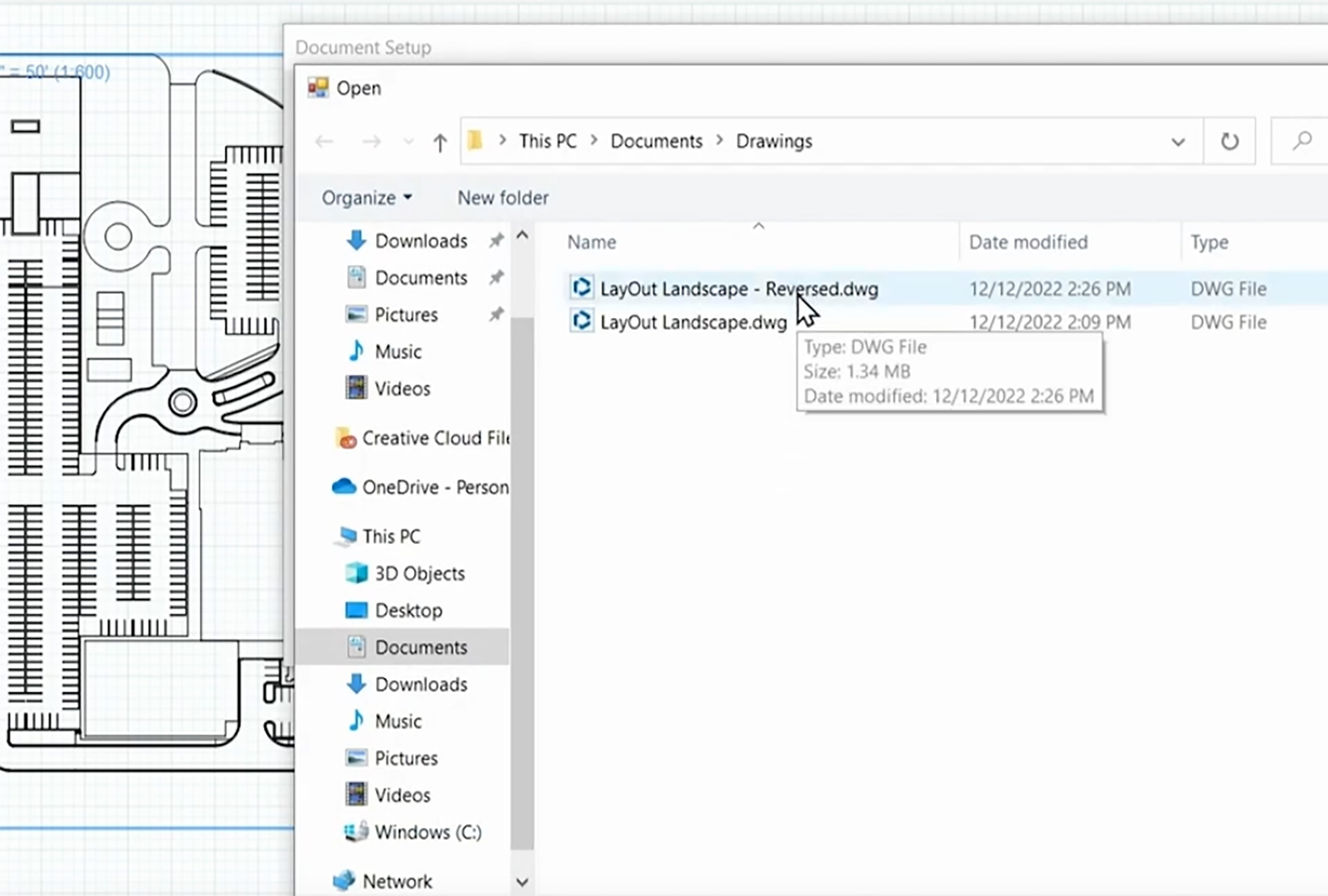The height and width of the screenshot is (896, 1328).
Task: Click the search magnifier icon
Action: (x=1302, y=141)
